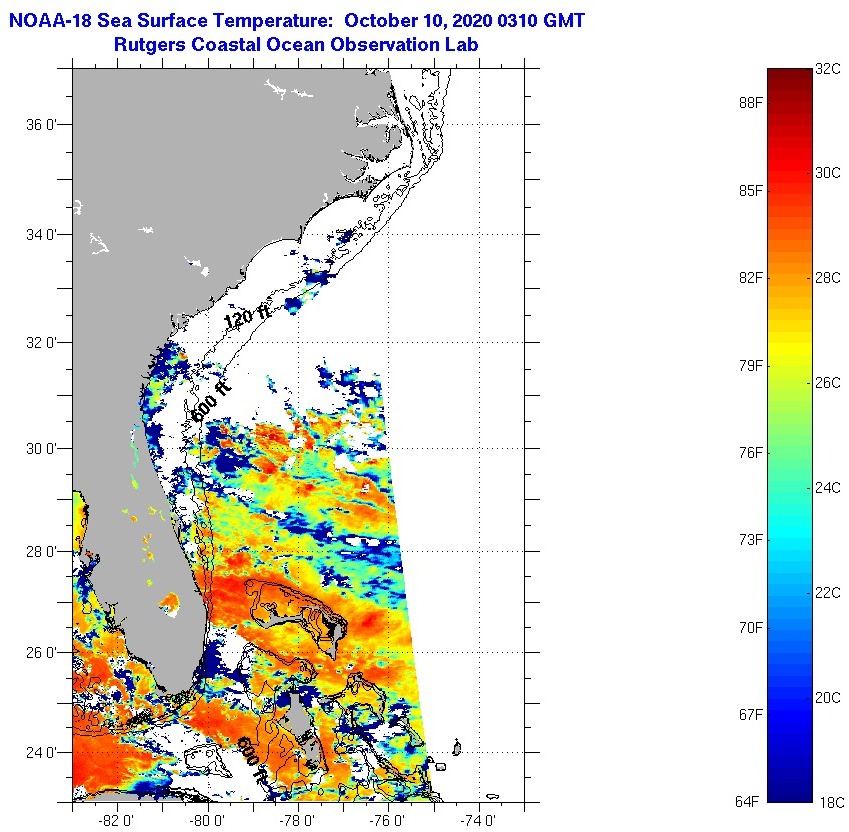
Task: Click the 28C colorbar label
Action: [828, 278]
